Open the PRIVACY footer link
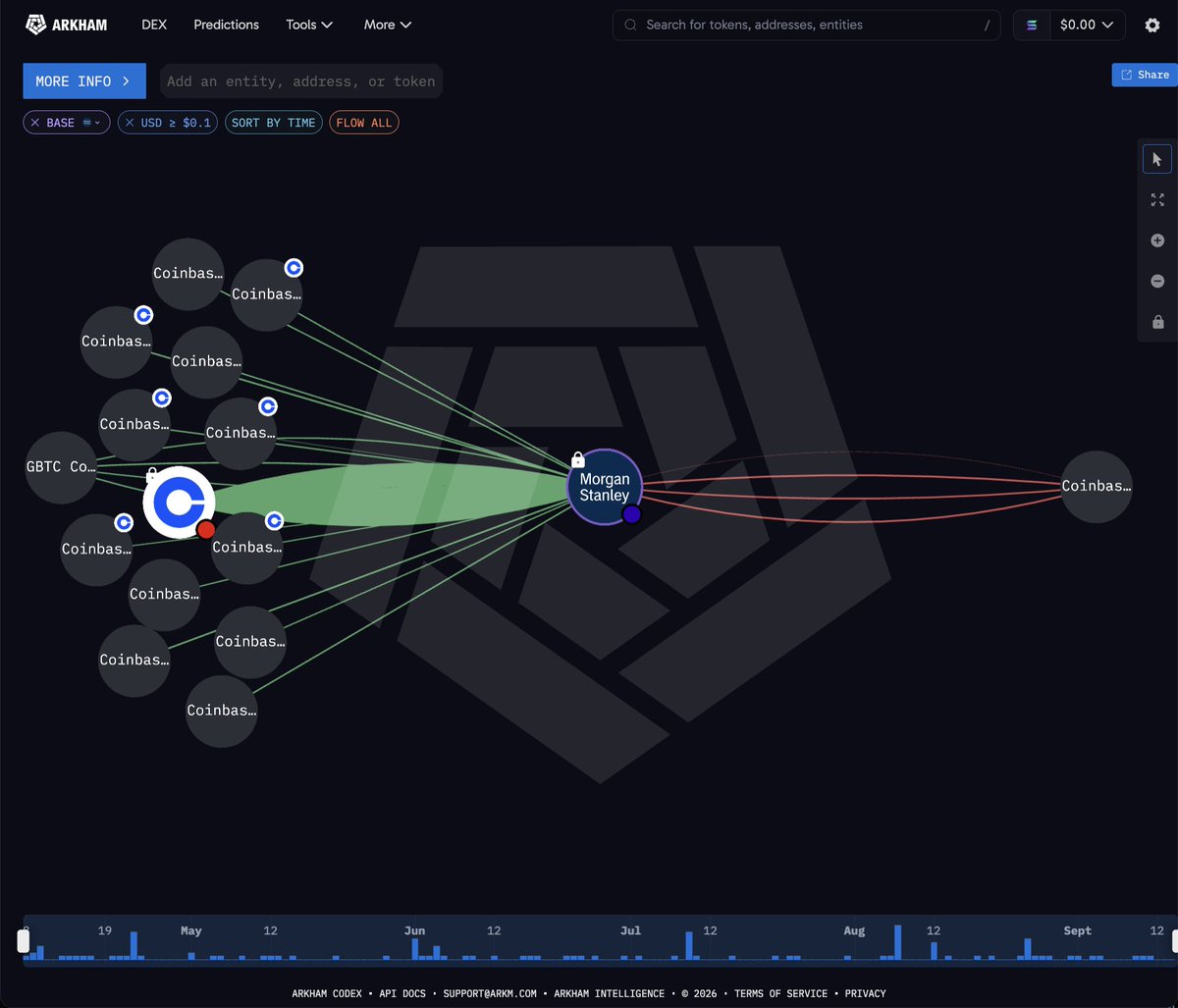Image resolution: width=1178 pixels, height=1008 pixels. tap(865, 993)
